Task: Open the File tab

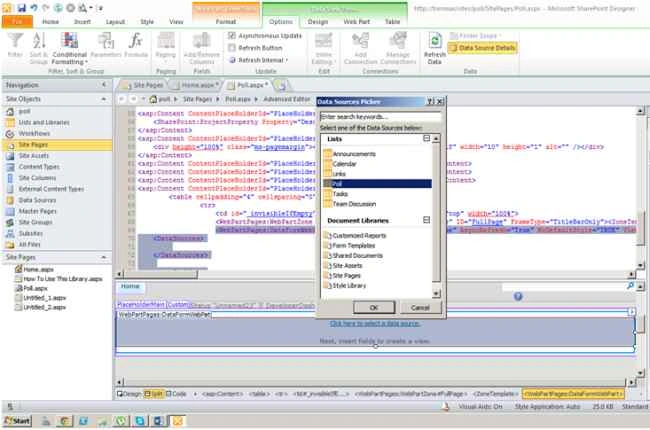Action: pyautogui.click(x=17, y=22)
